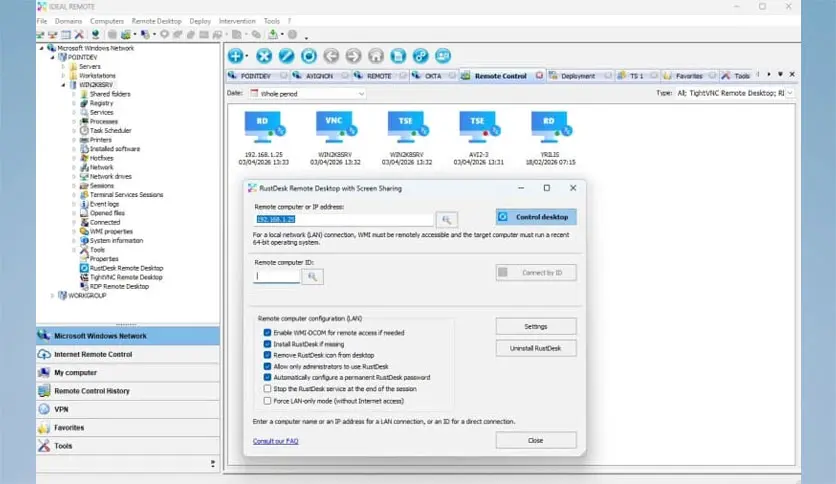Click the blue circular refresh icon
The image size is (836, 484).
tap(309, 55)
